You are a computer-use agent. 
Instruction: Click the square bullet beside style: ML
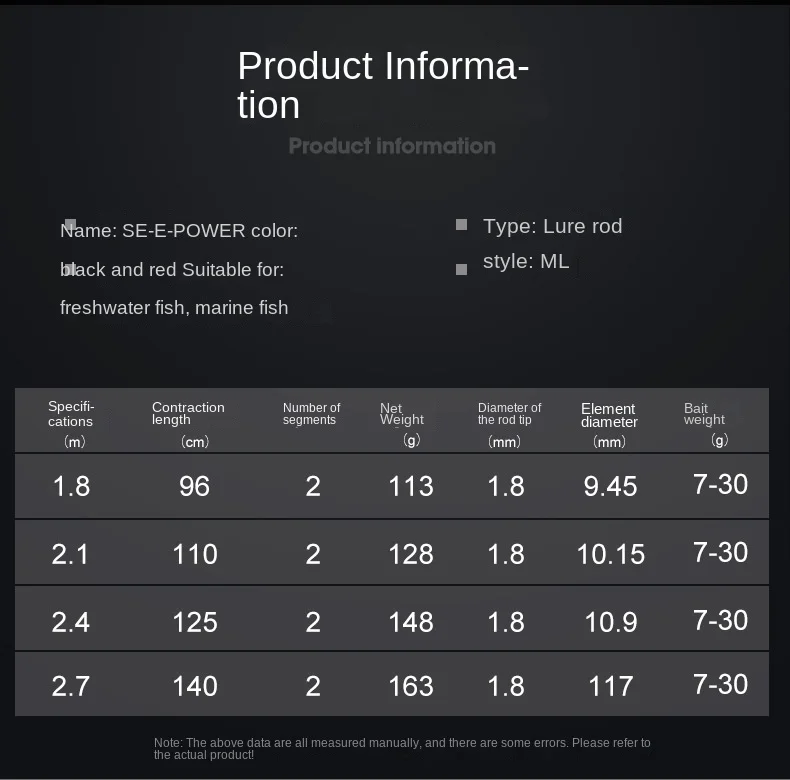coord(461,269)
